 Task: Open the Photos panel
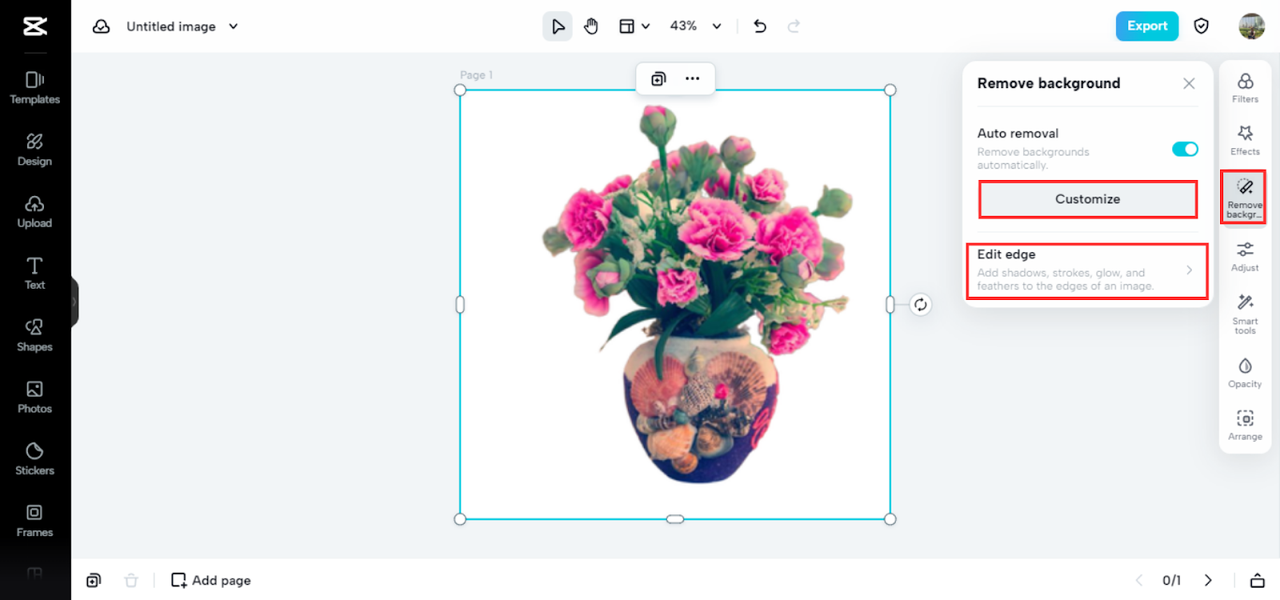[35, 397]
